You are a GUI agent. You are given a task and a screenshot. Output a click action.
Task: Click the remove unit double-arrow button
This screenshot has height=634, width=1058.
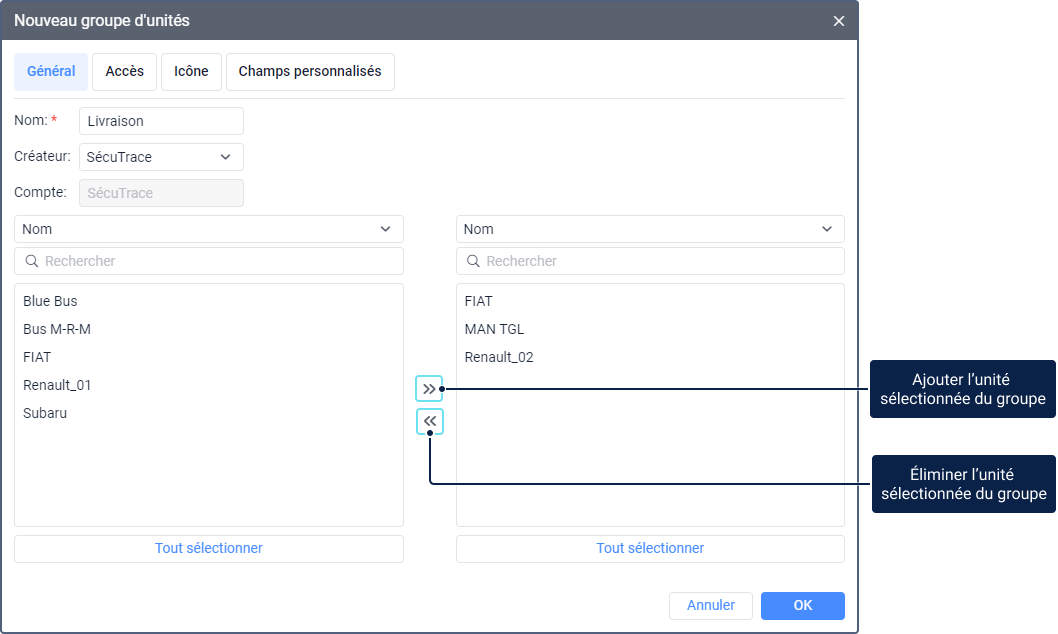tap(429, 422)
